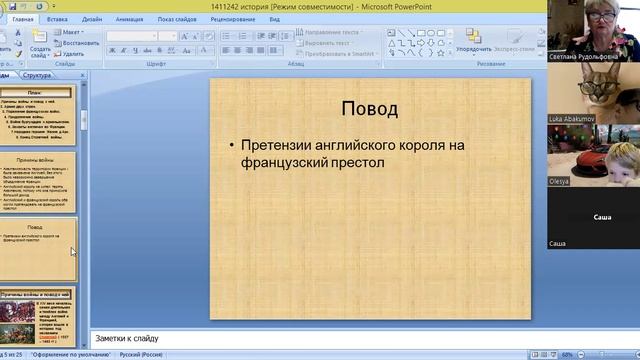Open the font size combo box
The height and width of the screenshot is (360, 640).
point(168,36)
